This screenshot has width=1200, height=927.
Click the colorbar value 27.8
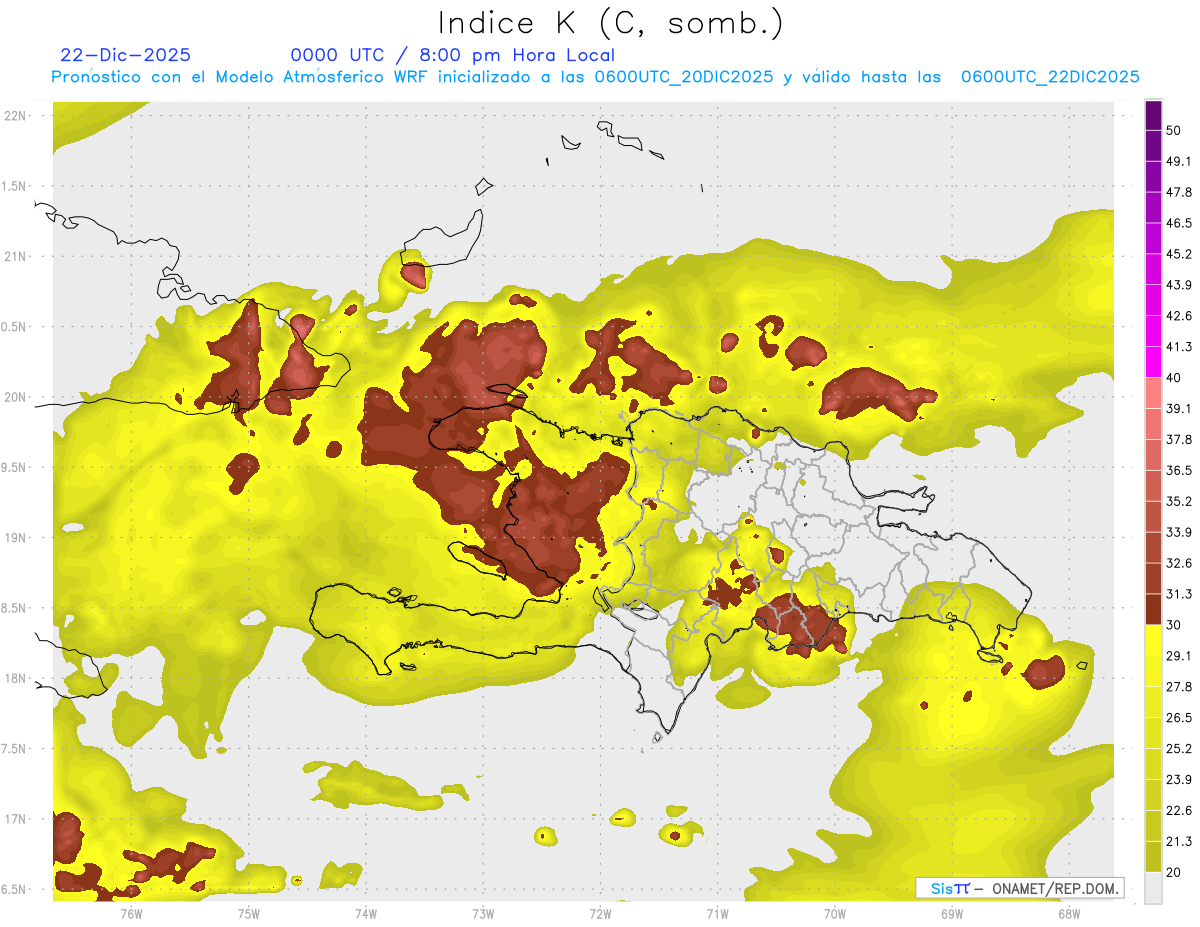1179,687
